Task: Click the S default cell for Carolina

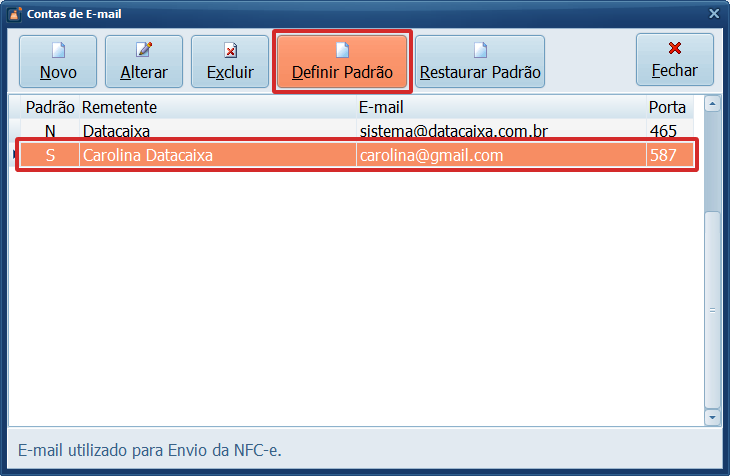Action: click(50, 155)
